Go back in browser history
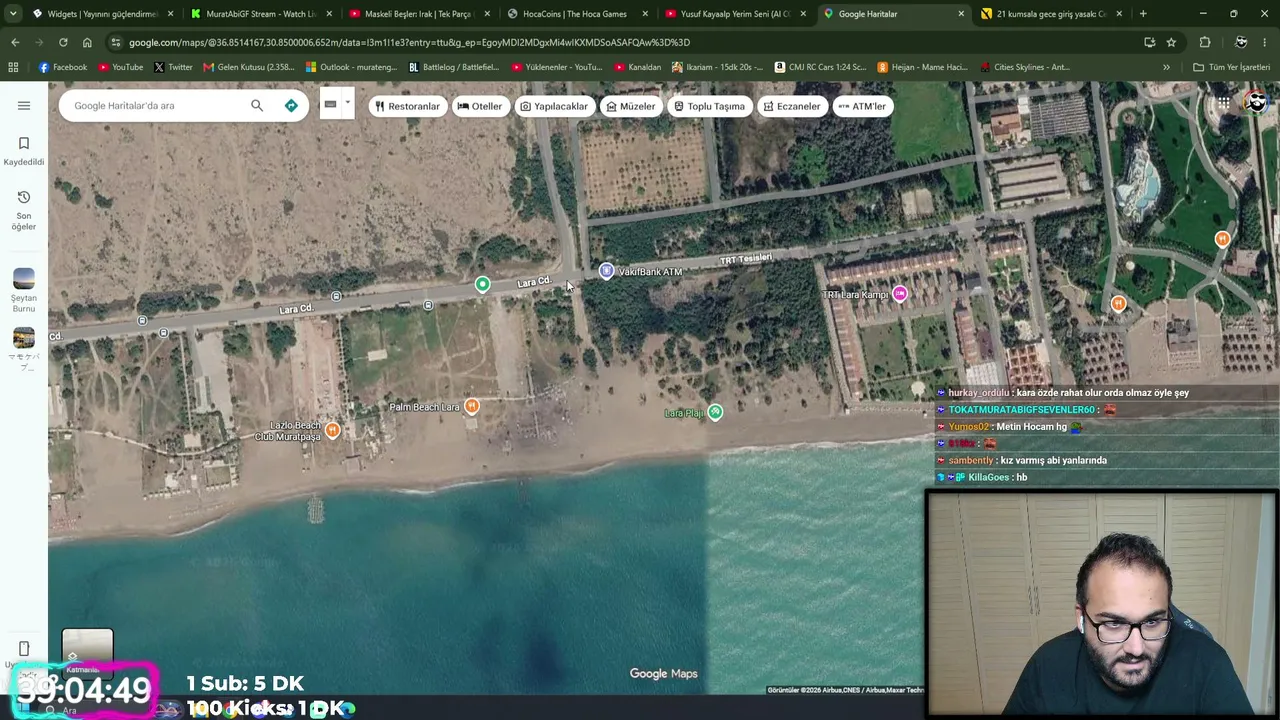Image resolution: width=1280 pixels, height=720 pixels. [x=15, y=42]
